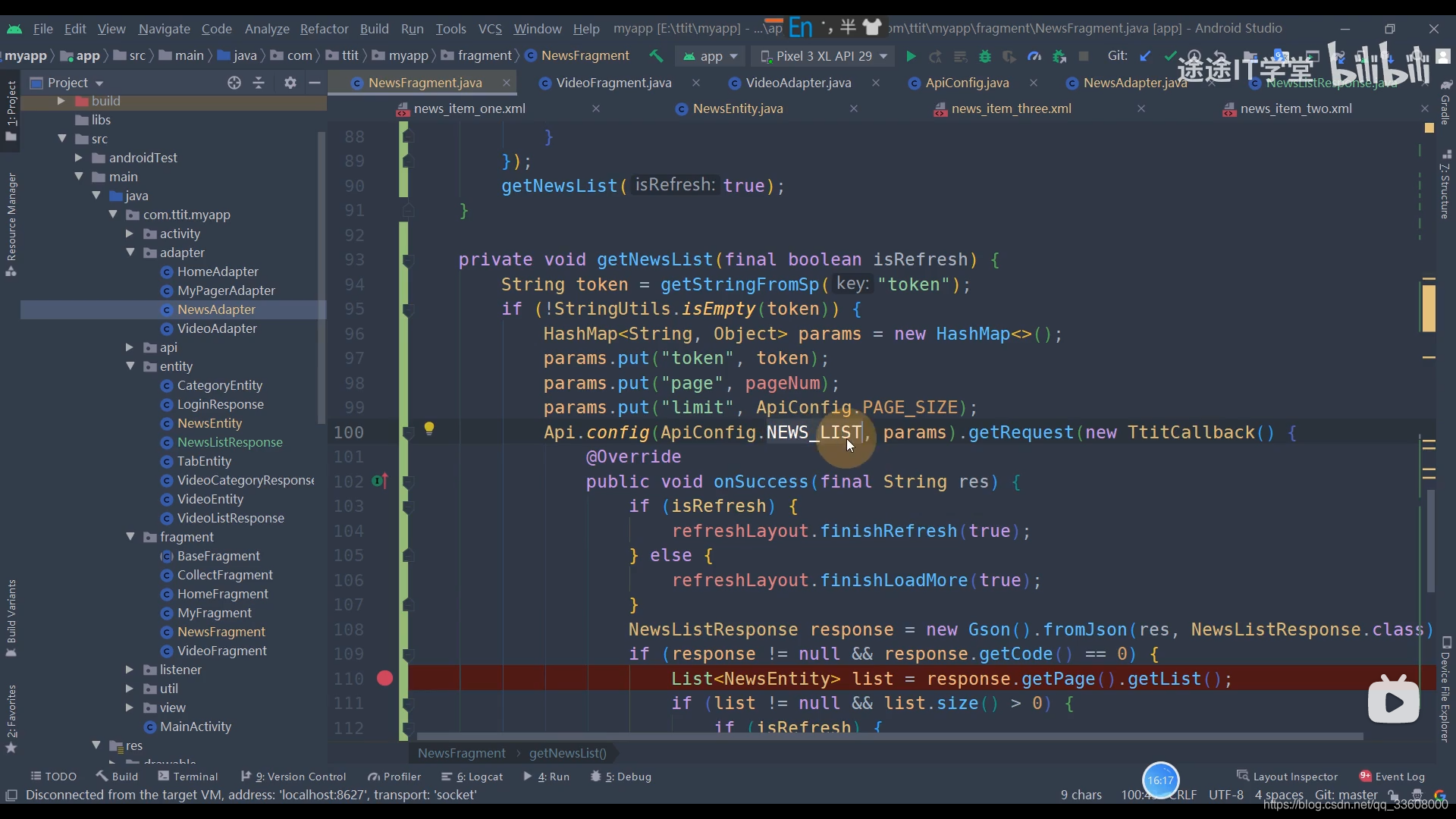Open the Logcat tool window
Viewport: 1456px width, 819px height.
[x=472, y=777]
